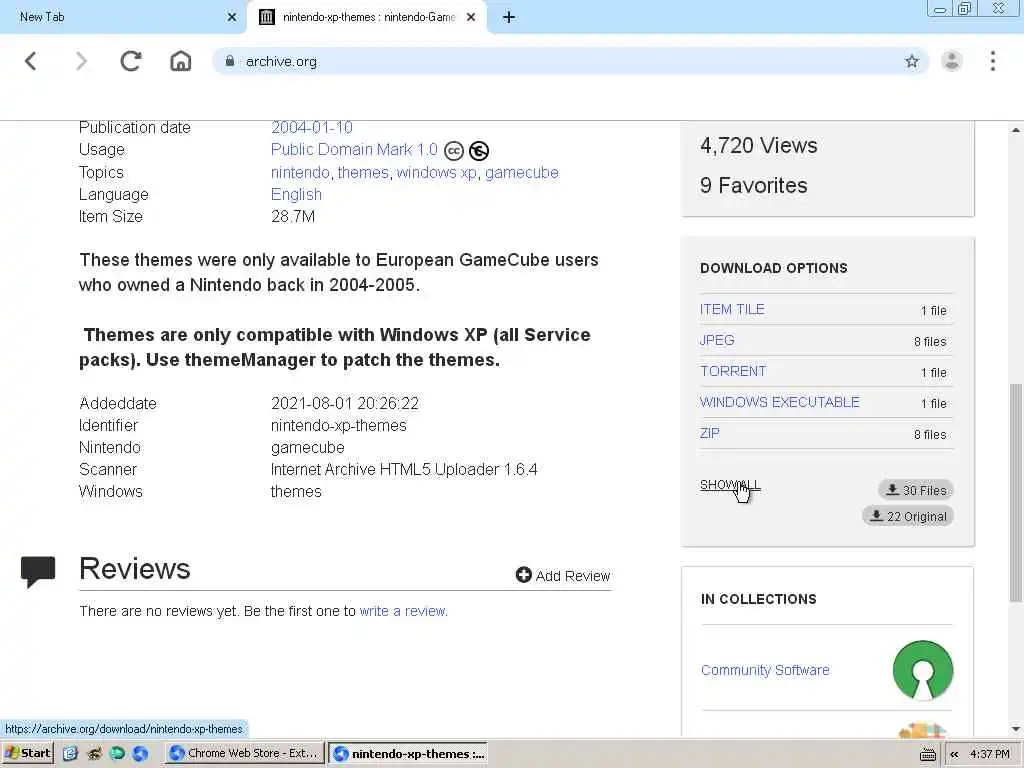Download the WINDOWS EXECUTABLE file
The height and width of the screenshot is (768, 1024).
pyautogui.click(x=779, y=402)
